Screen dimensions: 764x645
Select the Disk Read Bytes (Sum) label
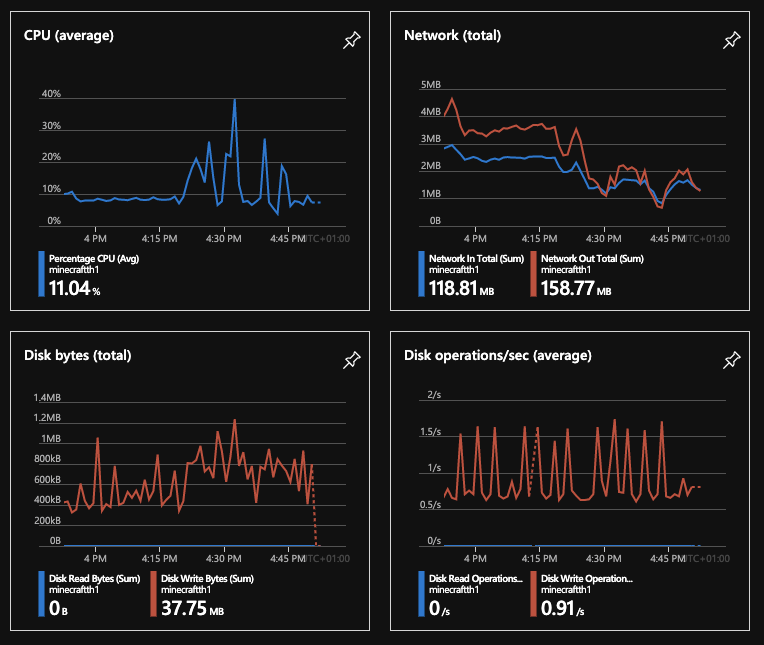click(x=95, y=579)
